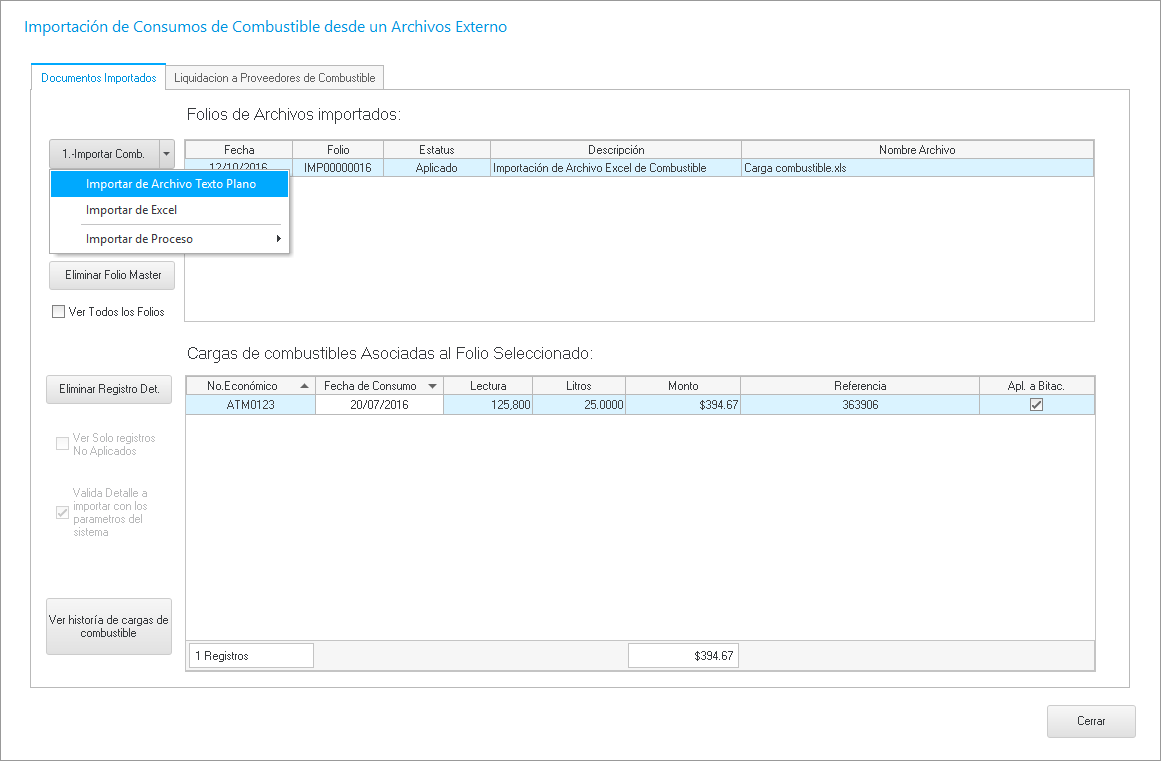The width and height of the screenshot is (1161, 761).
Task: Open Ver historia de cargas de combustible
Action: pos(109,626)
